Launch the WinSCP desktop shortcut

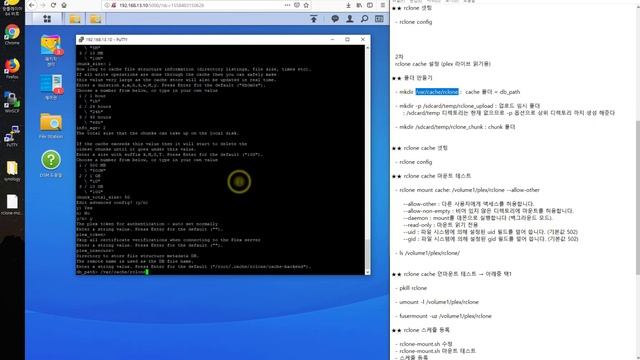click(x=12, y=102)
